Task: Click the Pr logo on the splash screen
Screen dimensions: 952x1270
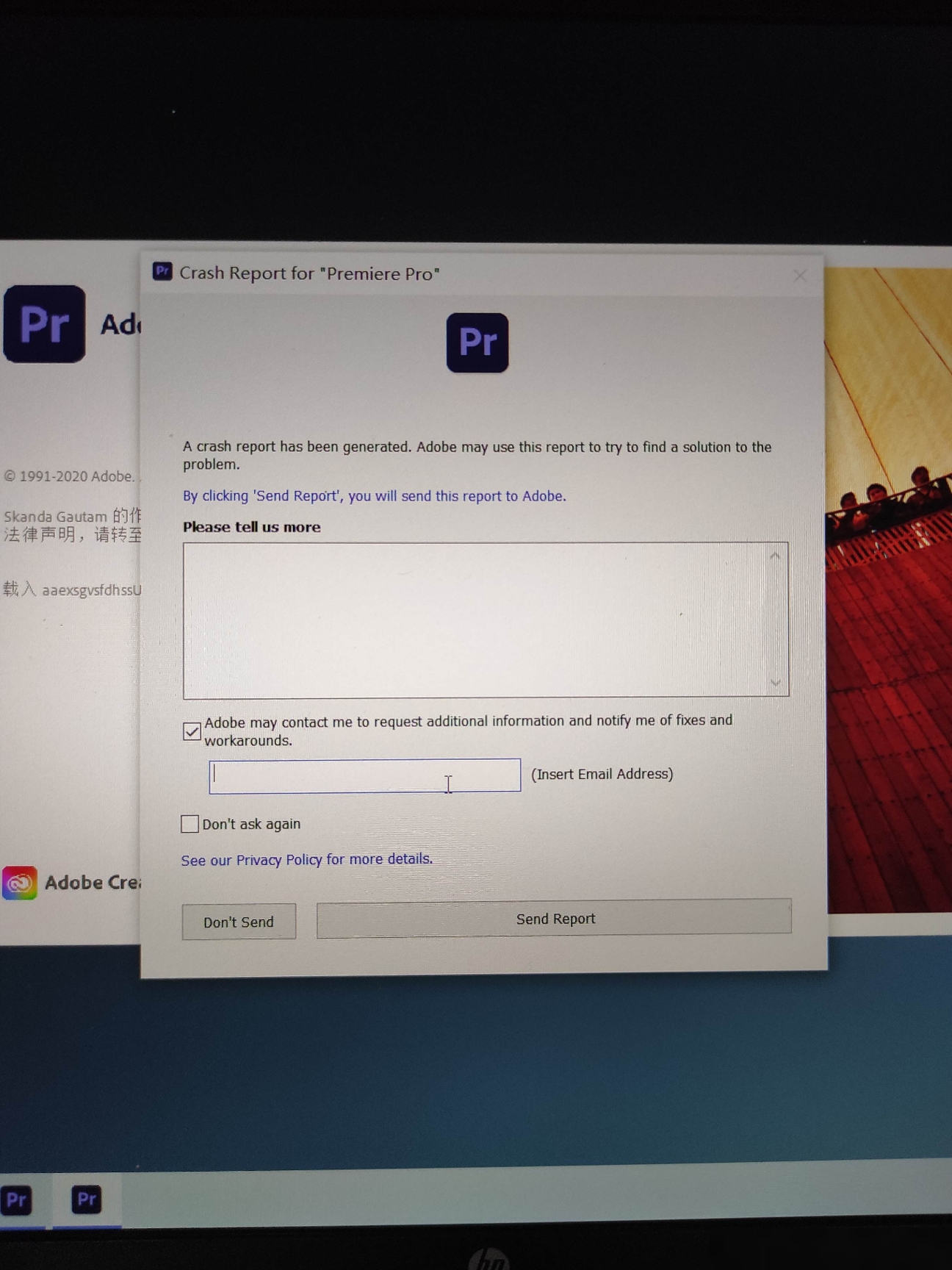Action: point(44,323)
